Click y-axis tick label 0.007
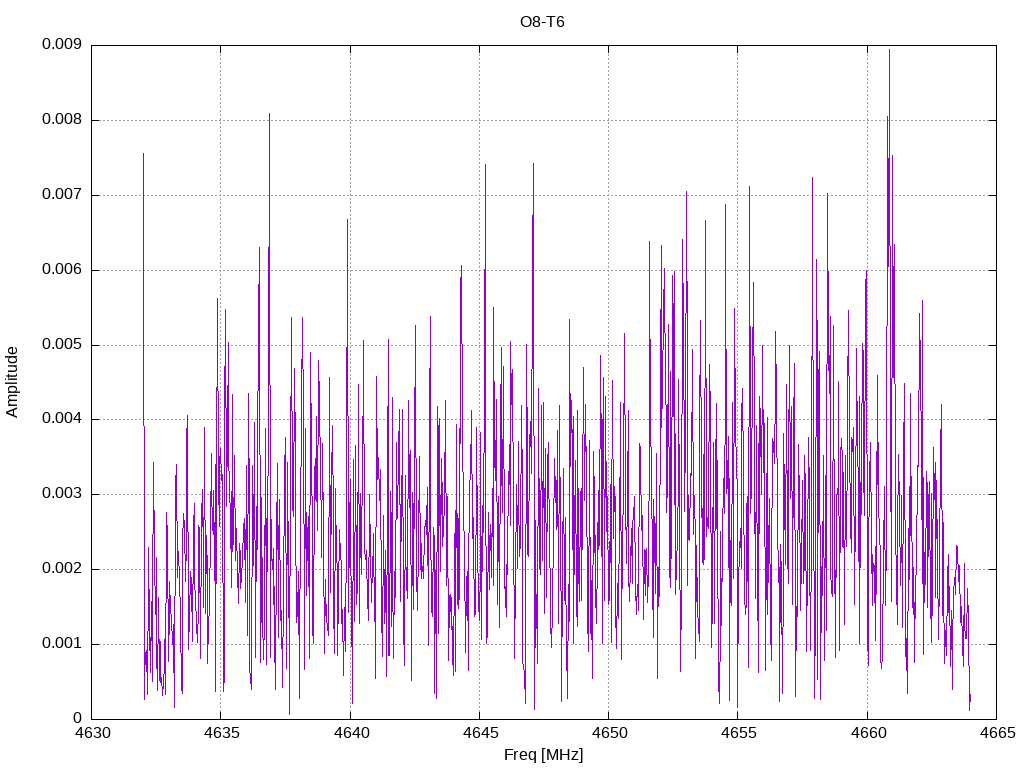The image size is (1024, 768). tap(62, 195)
